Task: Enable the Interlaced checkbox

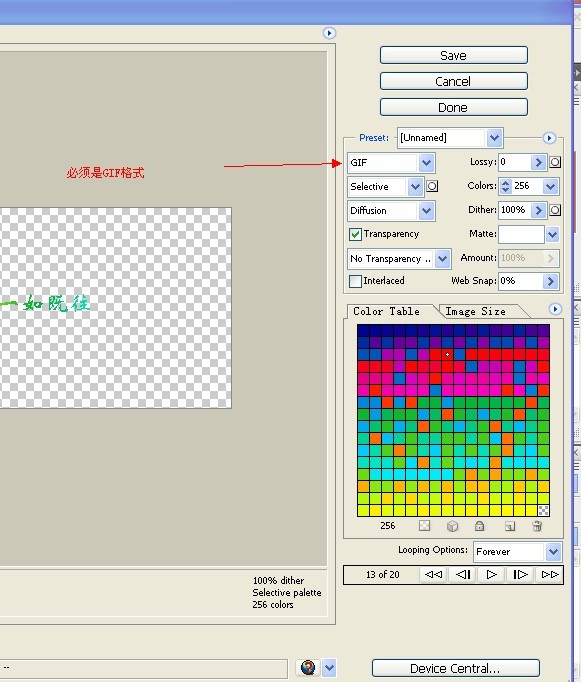Action: tap(355, 281)
